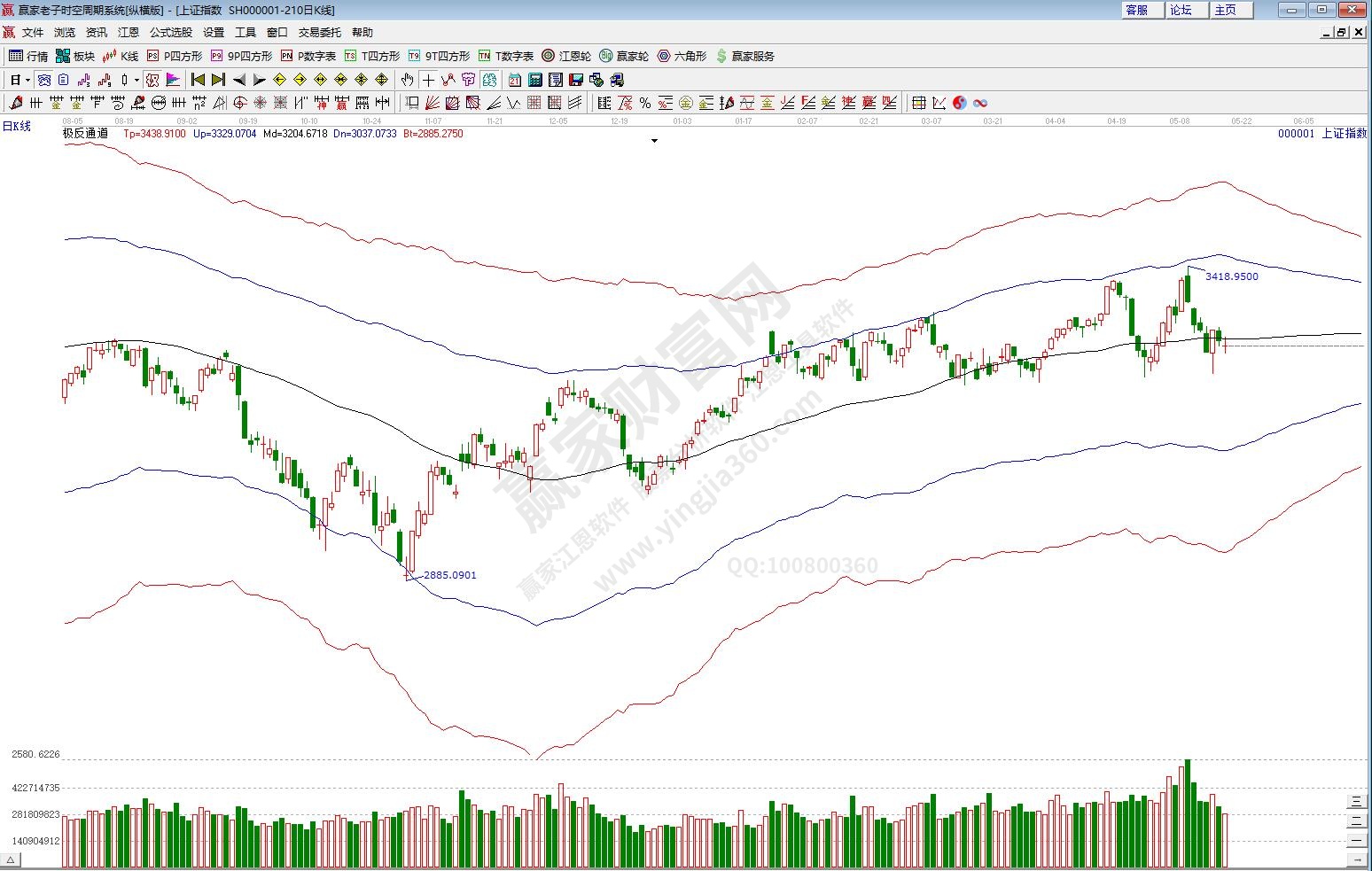The width and height of the screenshot is (1372, 871).
Task: Open the 江恩轮 (Gann wheel) tool
Action: (x=566, y=56)
